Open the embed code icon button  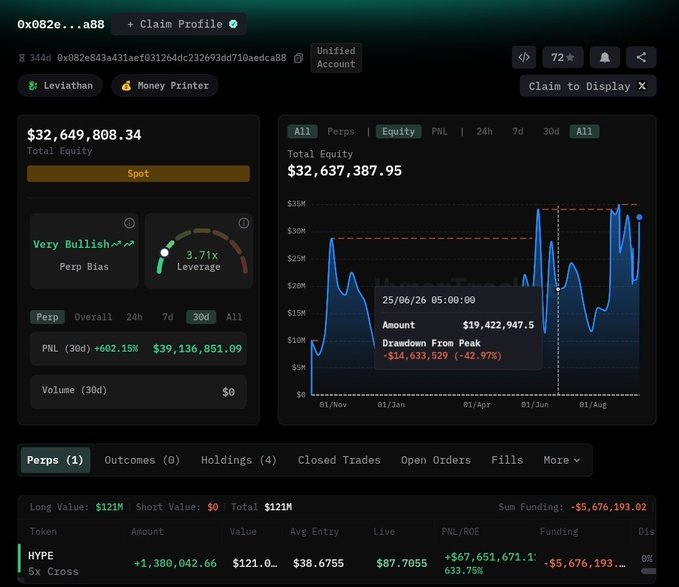524,57
